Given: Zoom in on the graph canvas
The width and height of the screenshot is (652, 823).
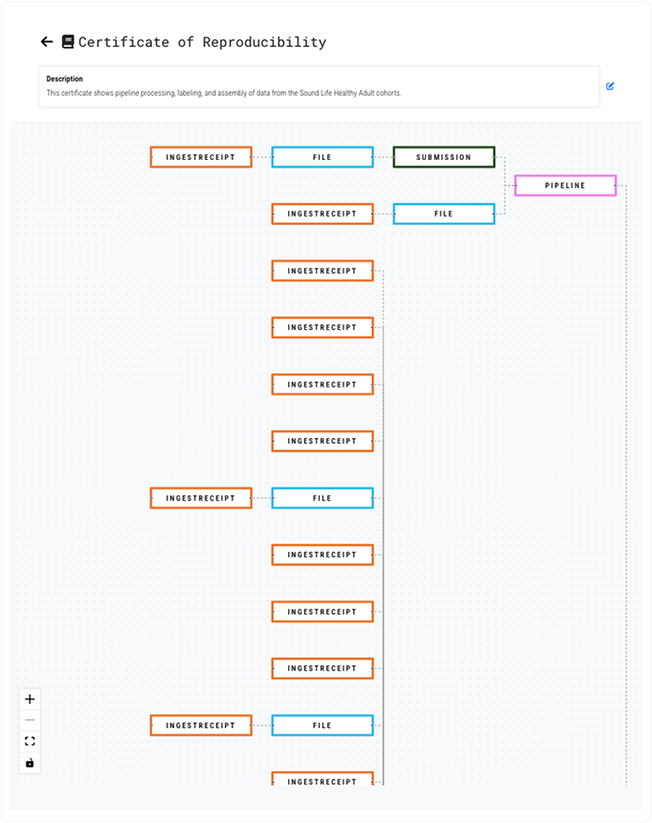Looking at the screenshot, I should [29, 699].
